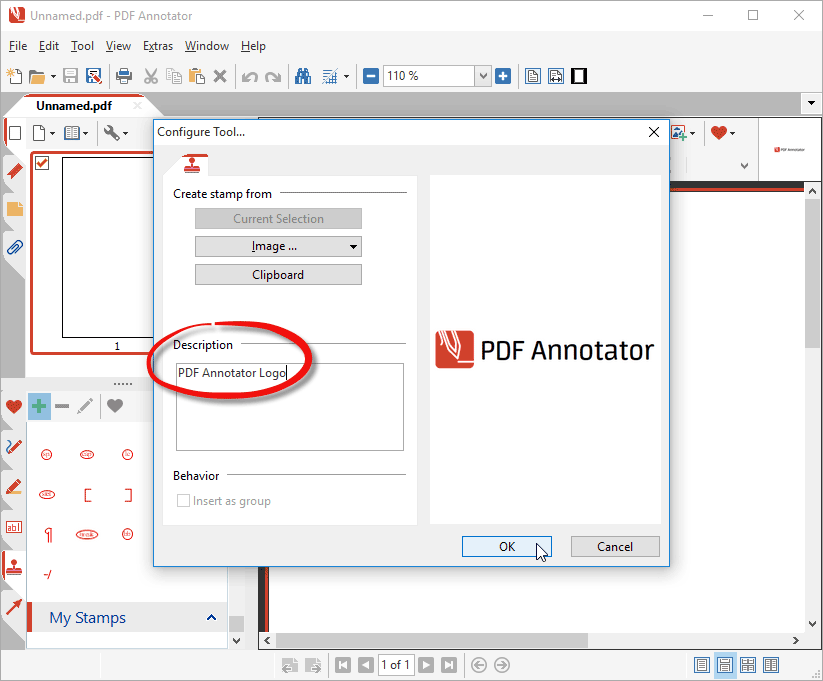Open the Help menu

pyautogui.click(x=253, y=46)
